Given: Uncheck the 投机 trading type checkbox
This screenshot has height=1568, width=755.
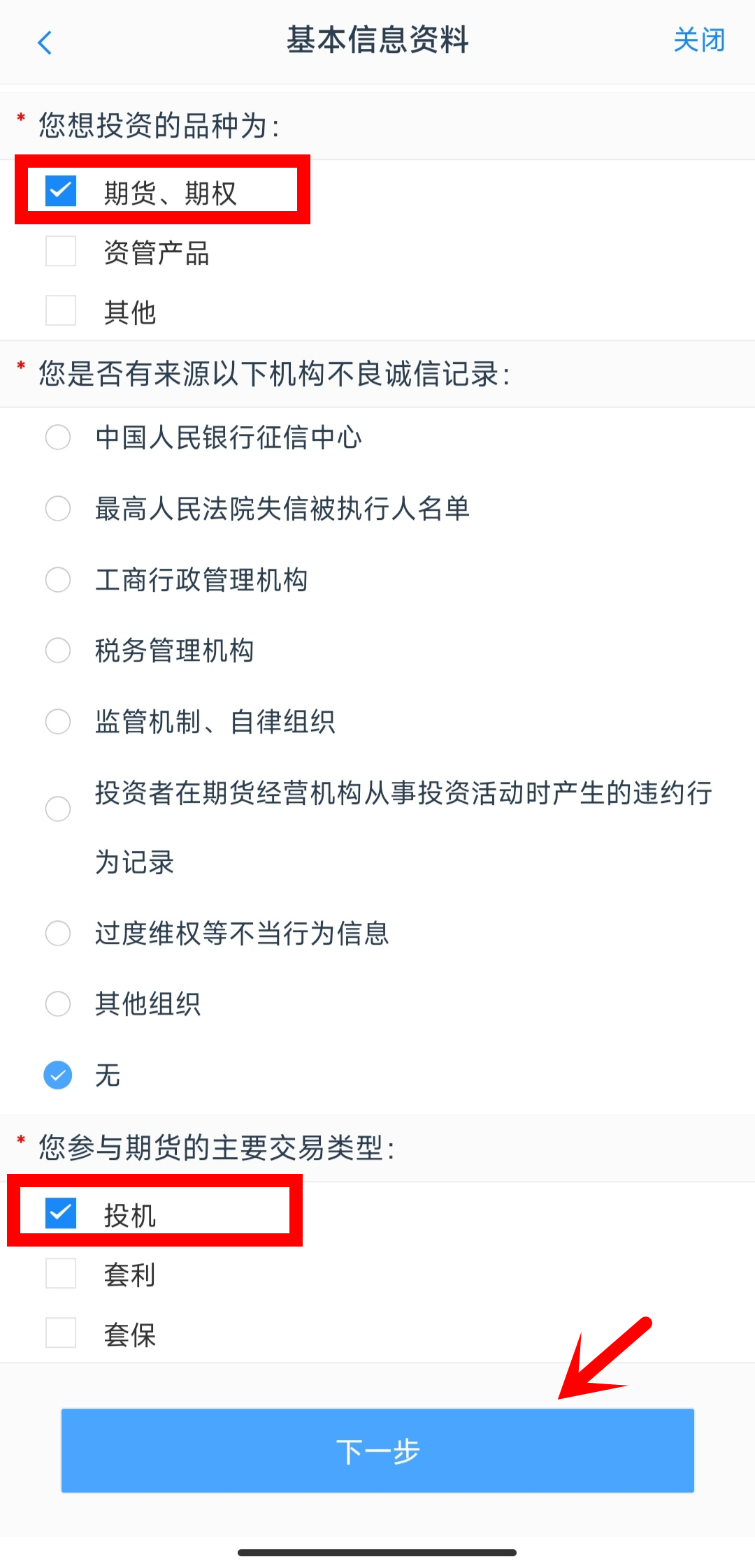Looking at the screenshot, I should tap(61, 1213).
